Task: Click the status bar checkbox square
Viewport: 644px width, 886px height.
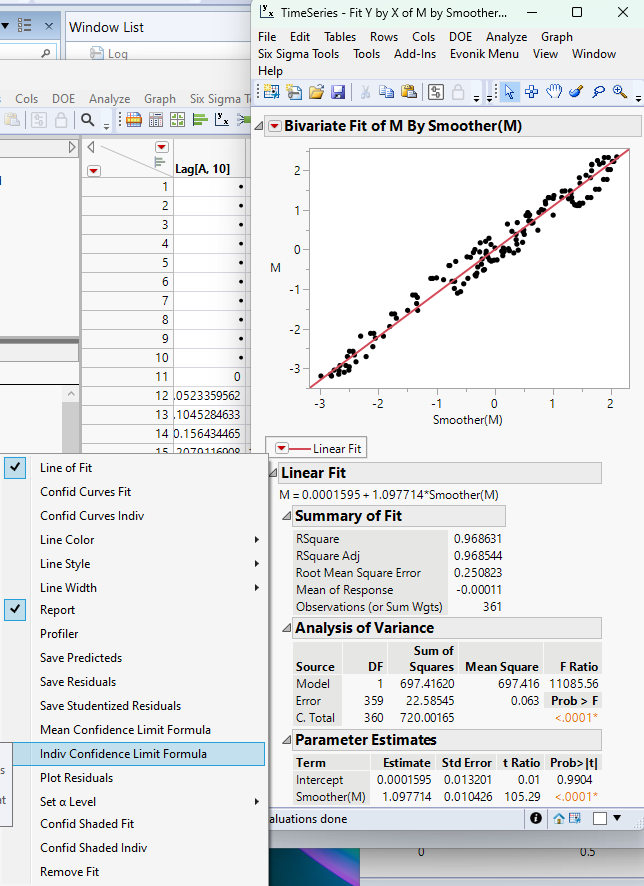Action: (x=600, y=818)
